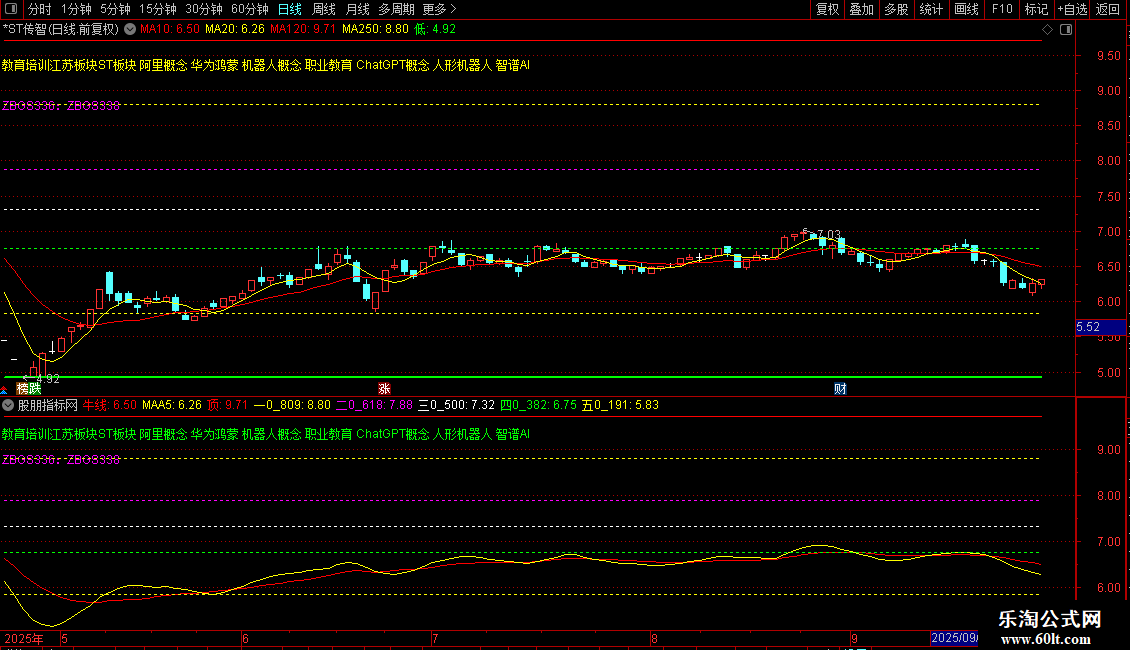Select the 30分钟 period tab

[x=203, y=9]
